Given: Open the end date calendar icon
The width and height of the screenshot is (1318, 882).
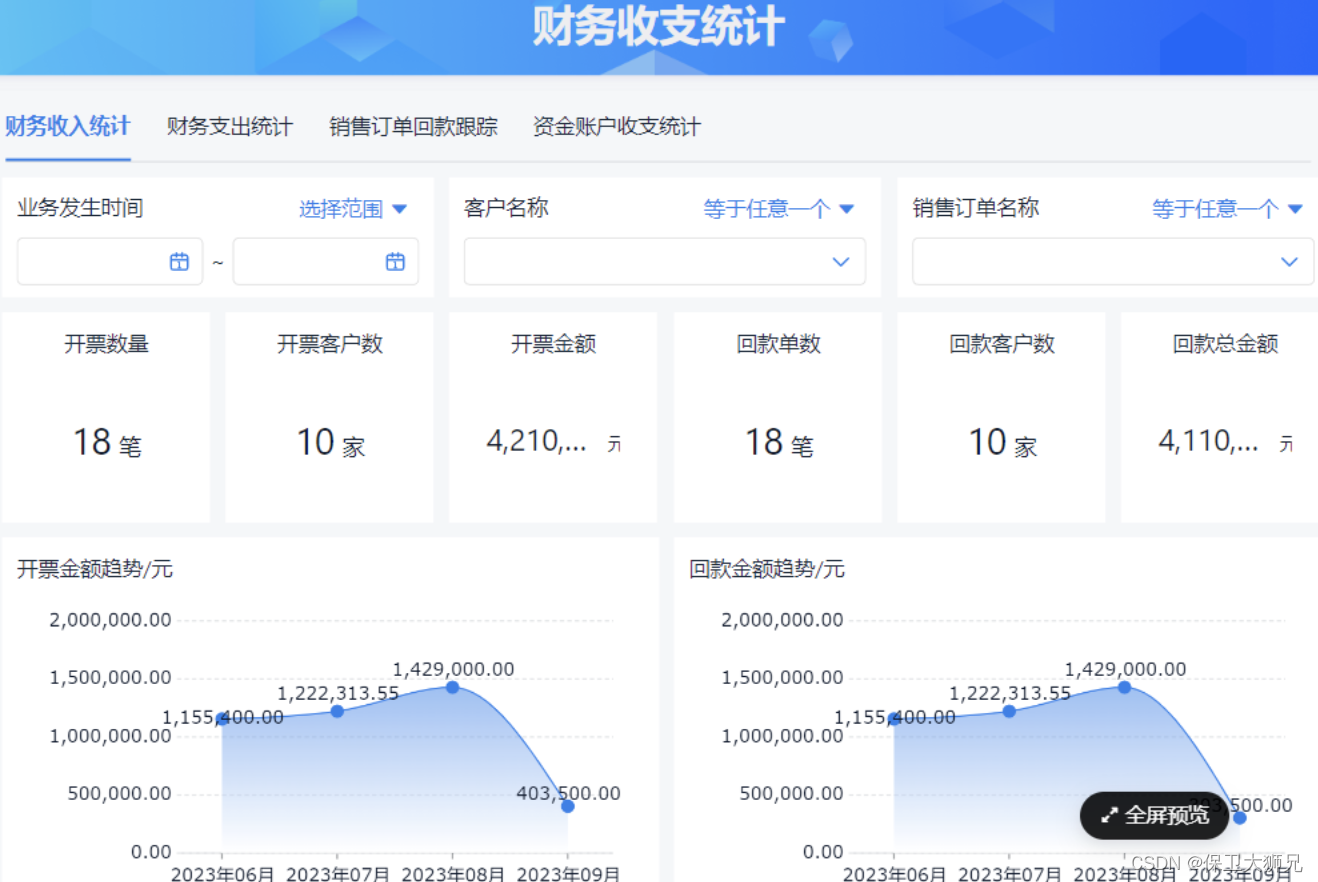Looking at the screenshot, I should click(395, 262).
